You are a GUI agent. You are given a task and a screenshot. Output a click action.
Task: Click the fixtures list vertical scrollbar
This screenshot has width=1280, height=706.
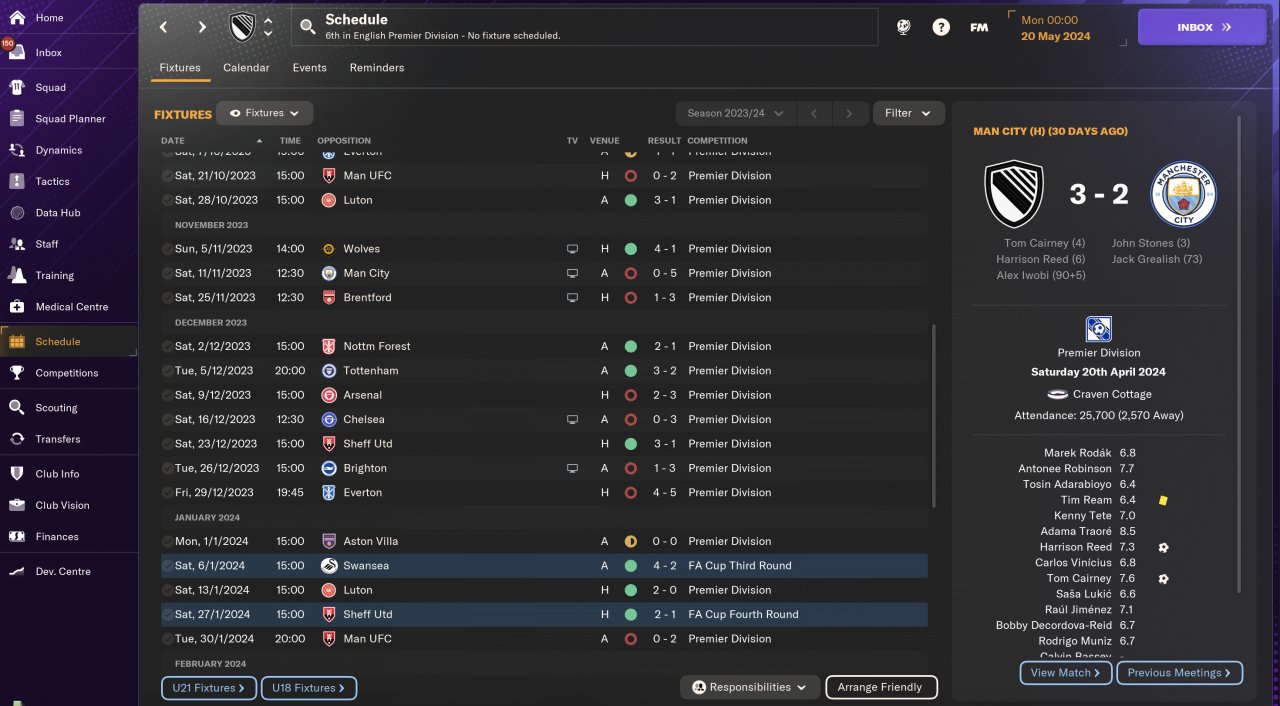coord(934,415)
